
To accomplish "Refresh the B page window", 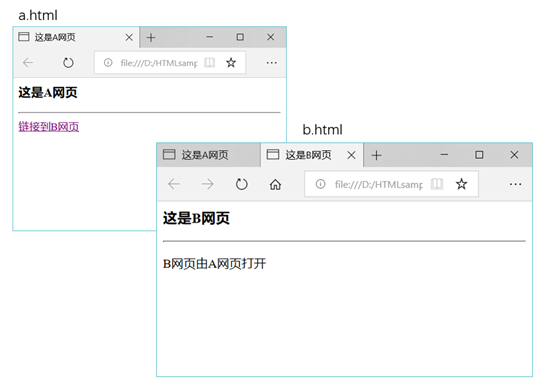I will coord(242,184).
